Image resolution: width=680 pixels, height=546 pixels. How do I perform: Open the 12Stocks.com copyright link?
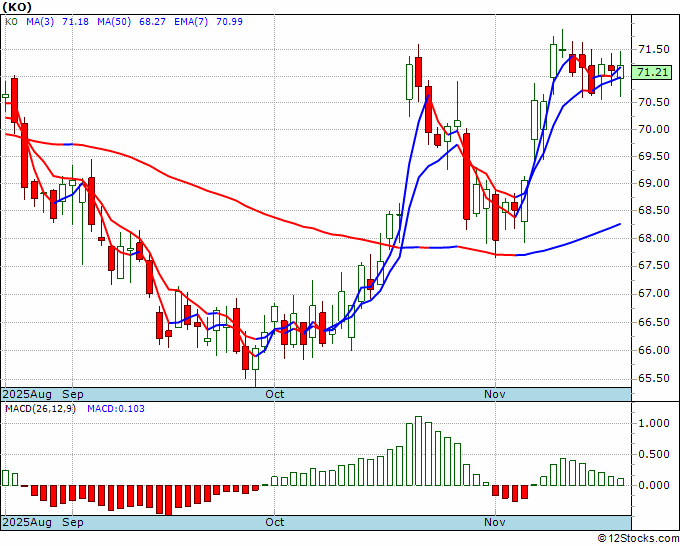click(x=638, y=538)
